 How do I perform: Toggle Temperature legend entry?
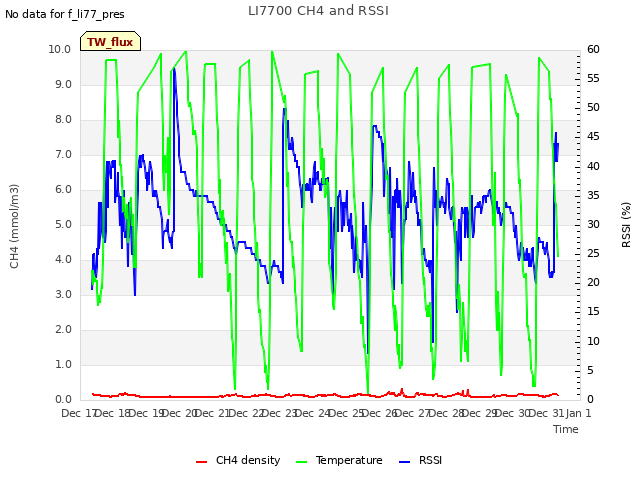(x=339, y=460)
